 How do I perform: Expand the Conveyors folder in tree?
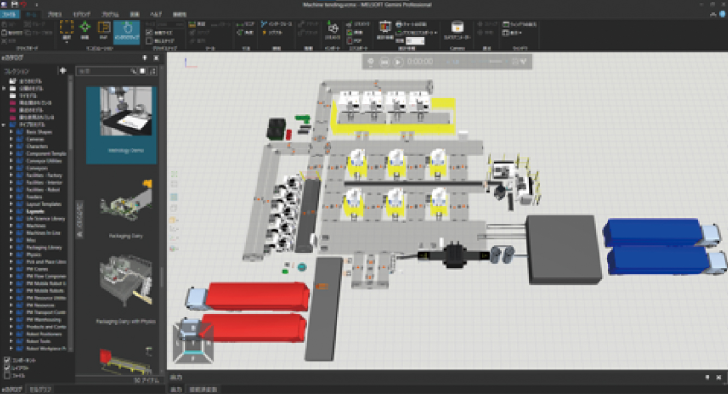click(x=11, y=168)
